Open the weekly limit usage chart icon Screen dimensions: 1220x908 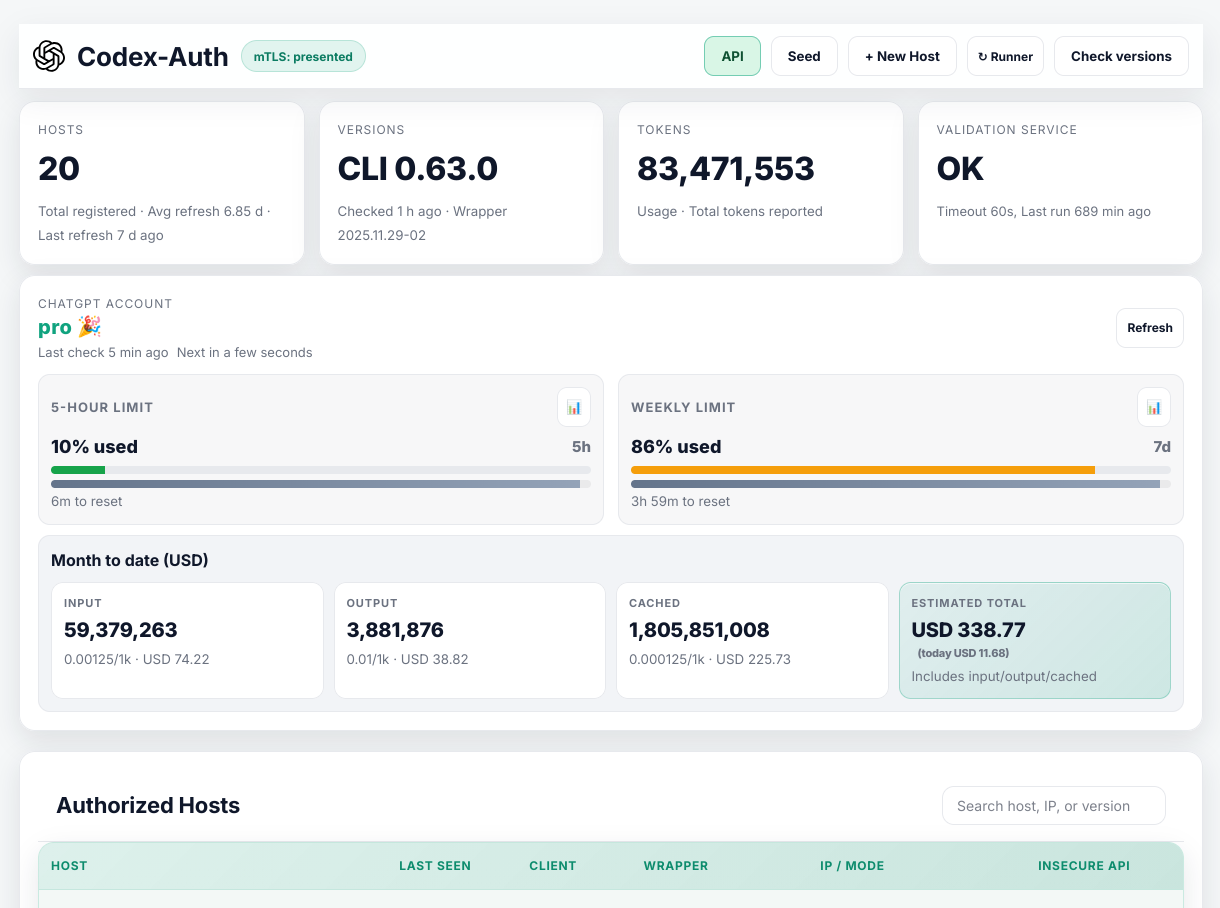(1153, 407)
